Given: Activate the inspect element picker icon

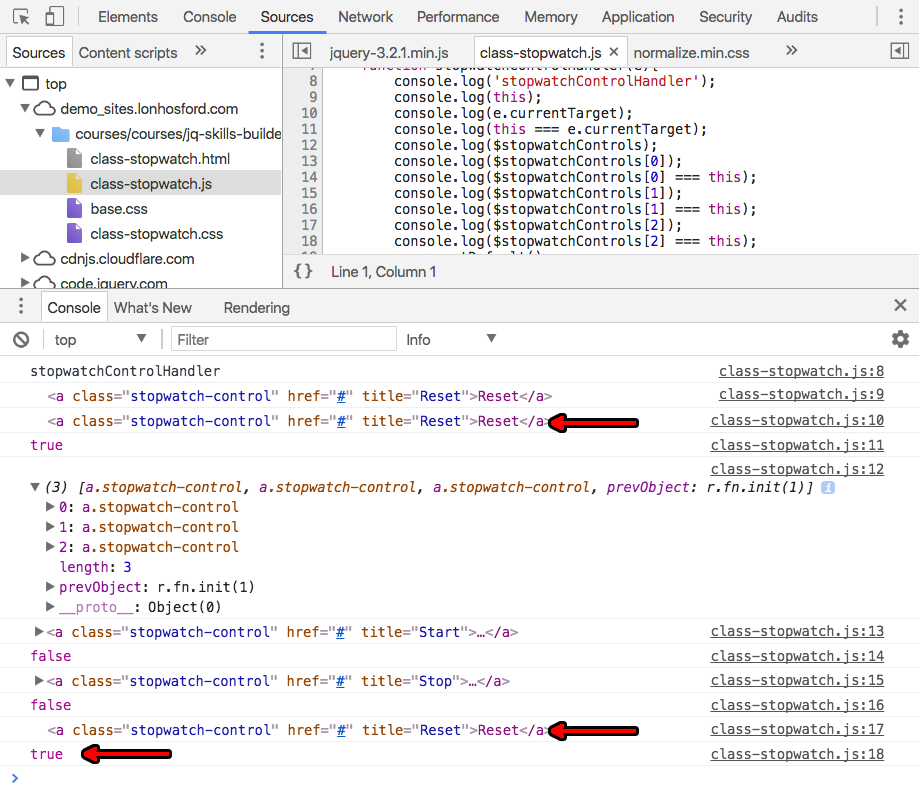Looking at the screenshot, I should click(x=21, y=17).
